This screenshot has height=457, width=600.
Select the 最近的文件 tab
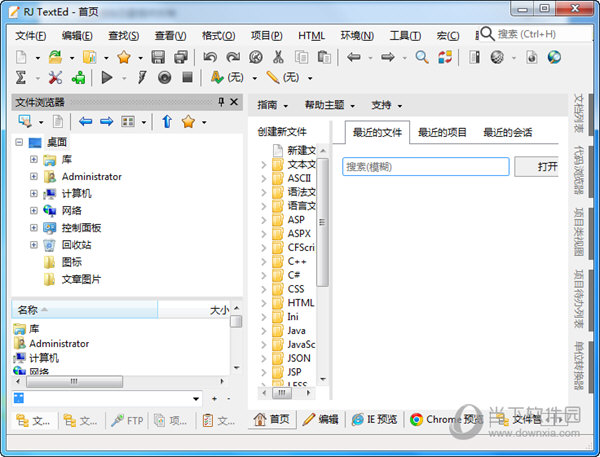point(377,133)
